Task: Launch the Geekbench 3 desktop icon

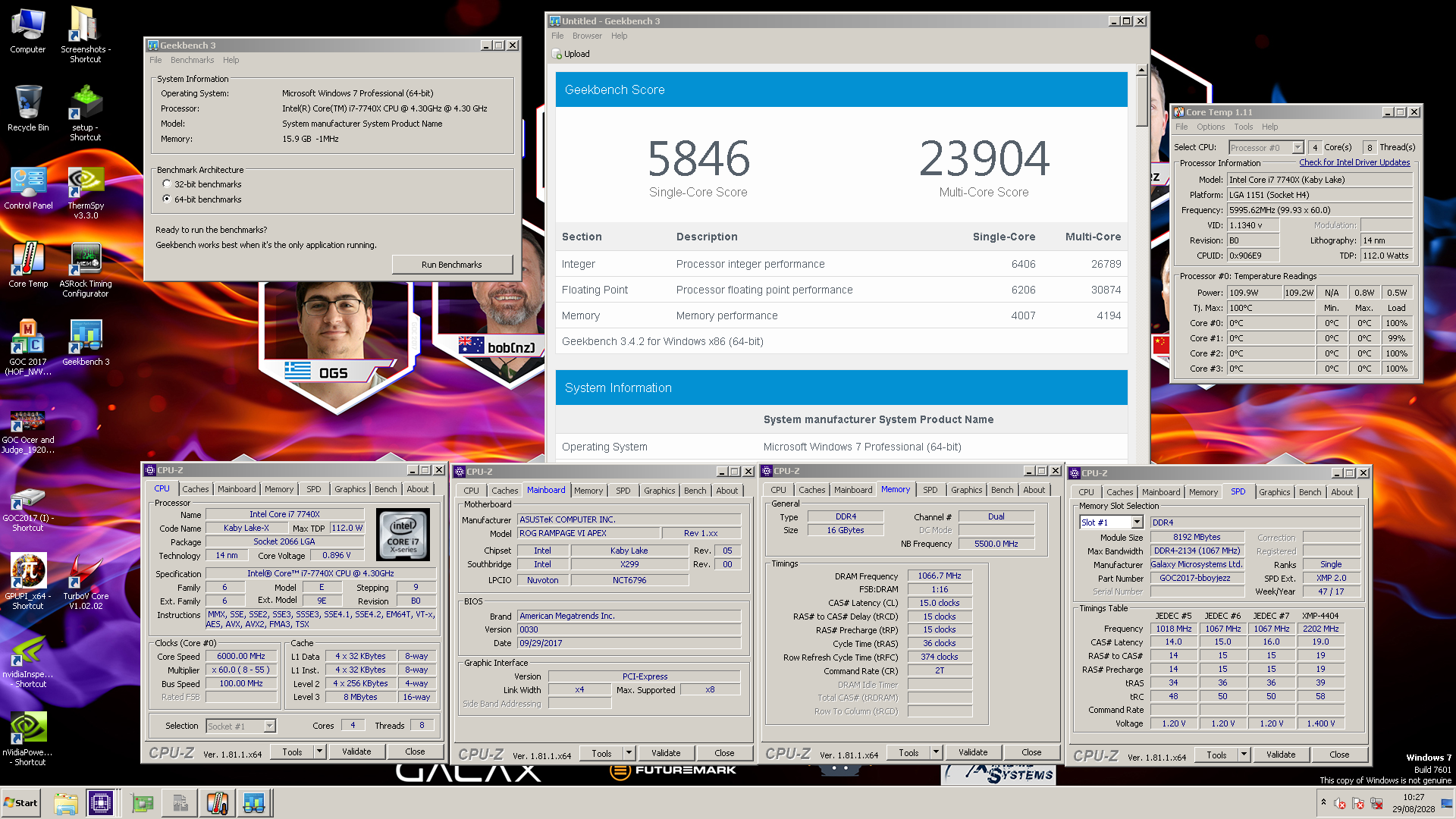Action: tap(86, 343)
